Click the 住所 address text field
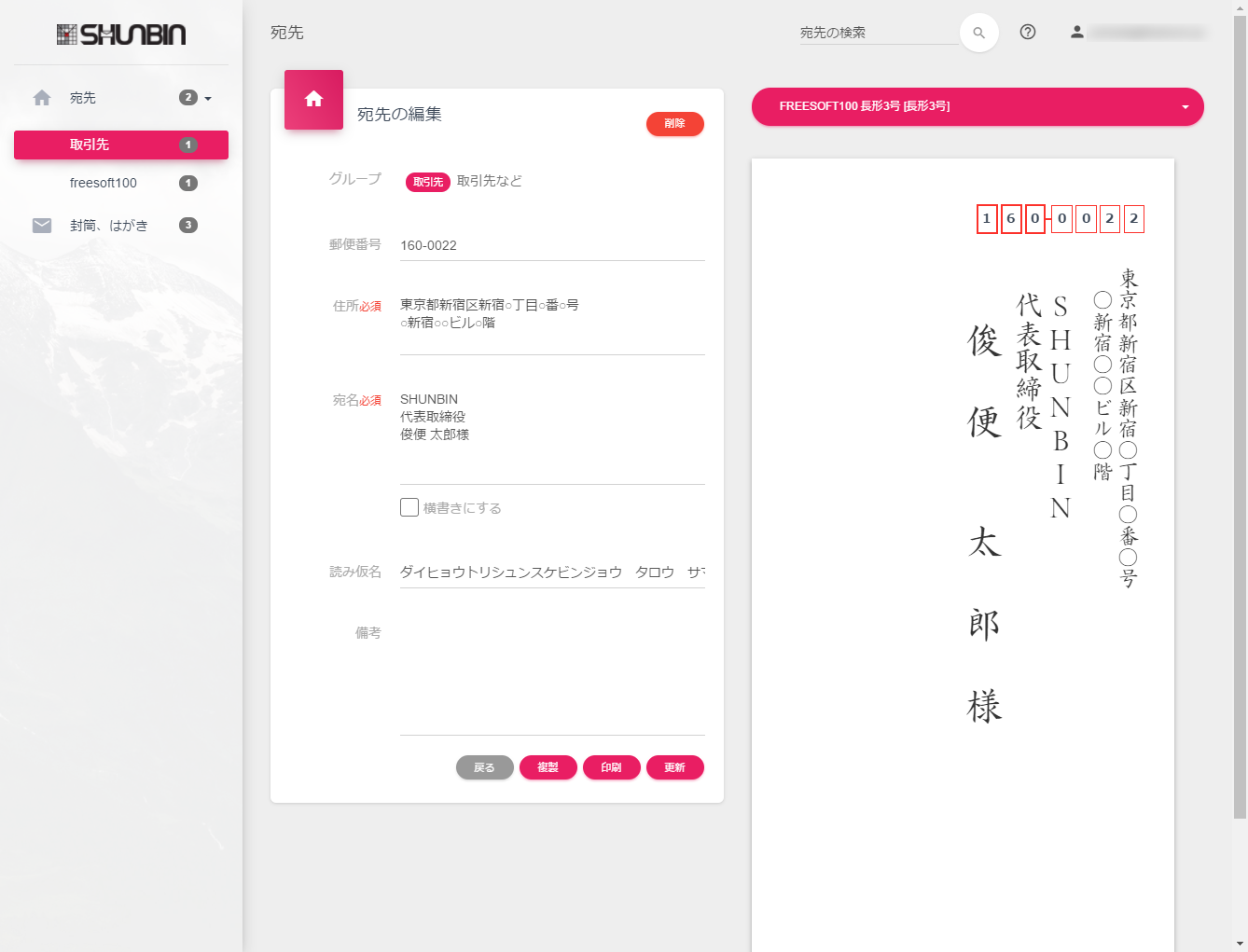The width and height of the screenshot is (1248, 952). tap(552, 323)
